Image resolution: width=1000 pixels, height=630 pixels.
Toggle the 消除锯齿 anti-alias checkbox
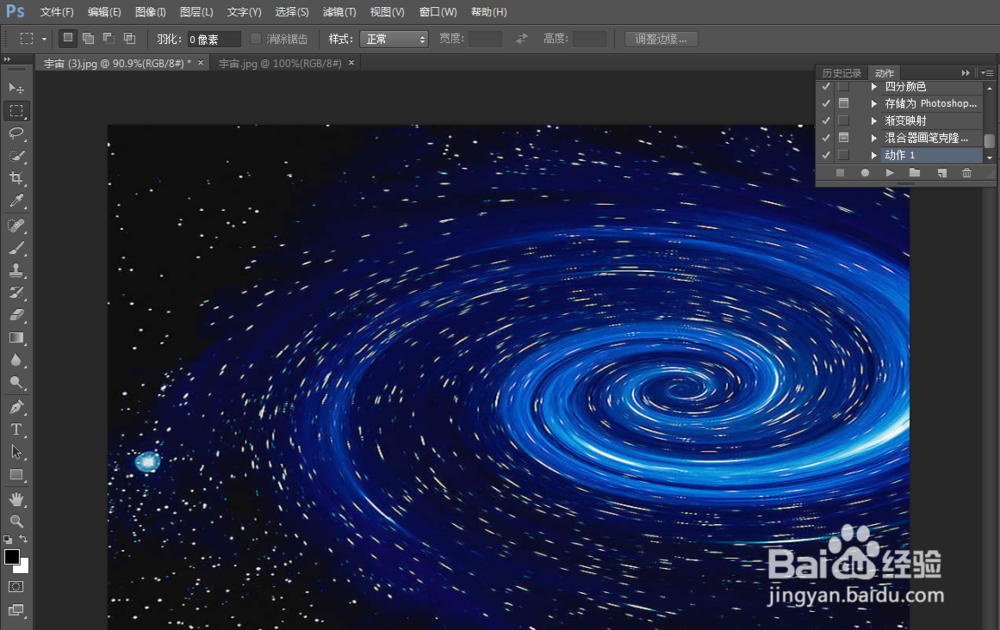(x=256, y=39)
